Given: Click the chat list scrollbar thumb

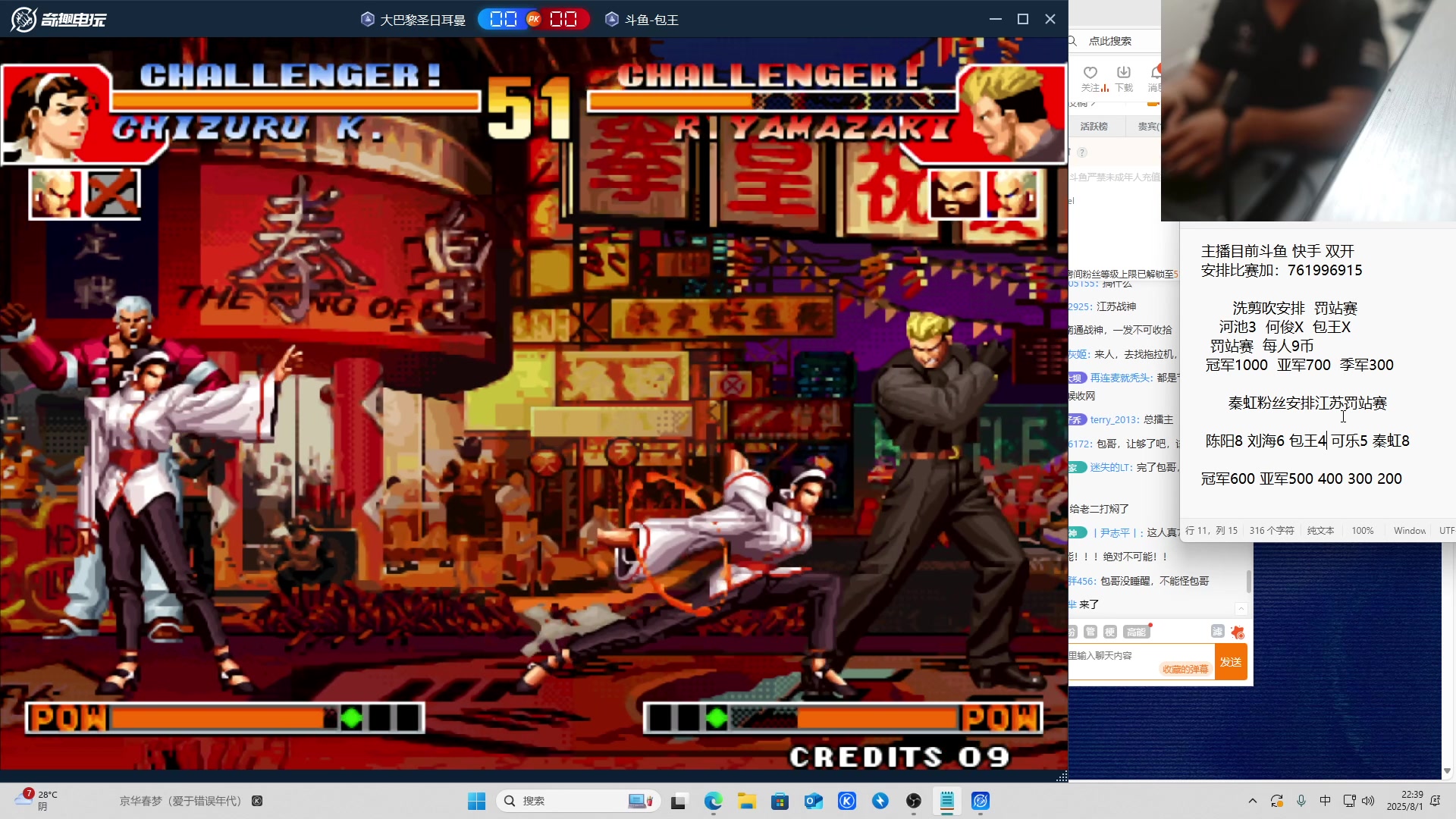Looking at the screenshot, I should pos(1249,581).
